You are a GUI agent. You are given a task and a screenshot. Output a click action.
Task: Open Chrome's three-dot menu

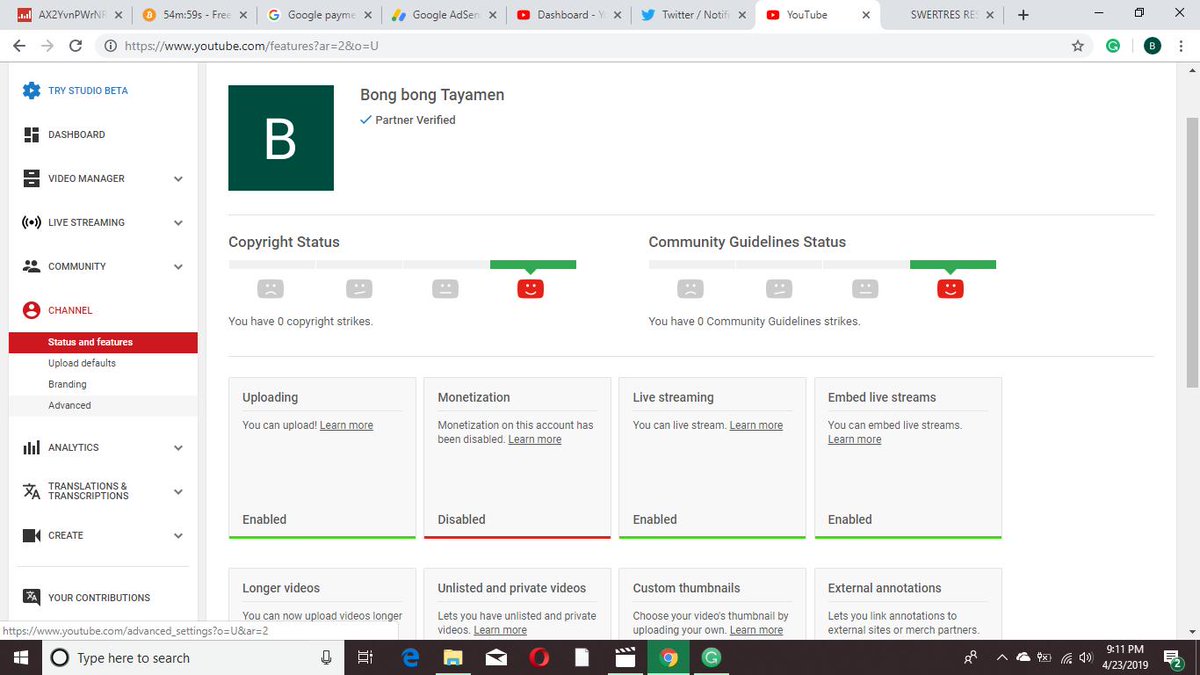1182,46
